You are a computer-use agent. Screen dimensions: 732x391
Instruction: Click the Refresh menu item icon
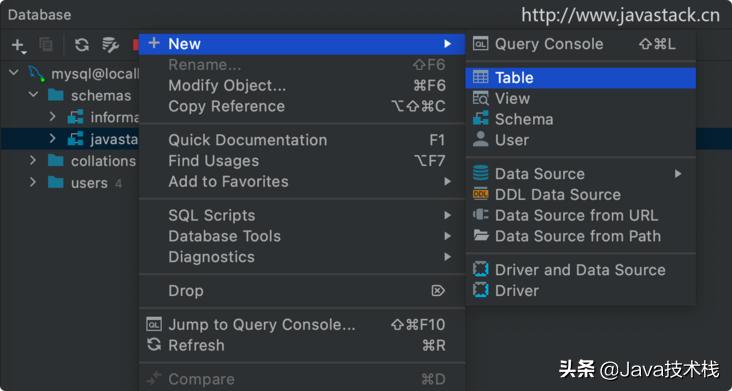coord(154,345)
